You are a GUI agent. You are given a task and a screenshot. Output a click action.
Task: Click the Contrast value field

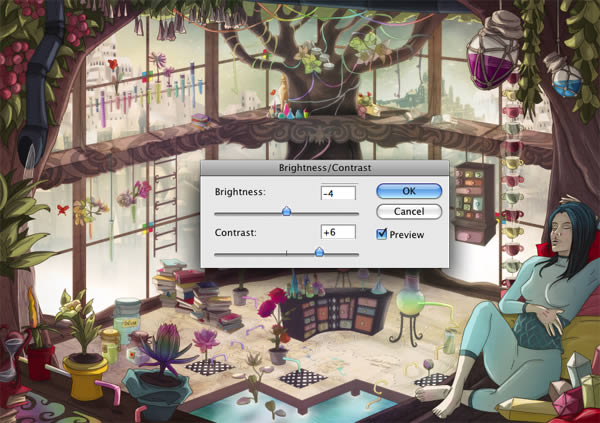pyautogui.click(x=338, y=232)
